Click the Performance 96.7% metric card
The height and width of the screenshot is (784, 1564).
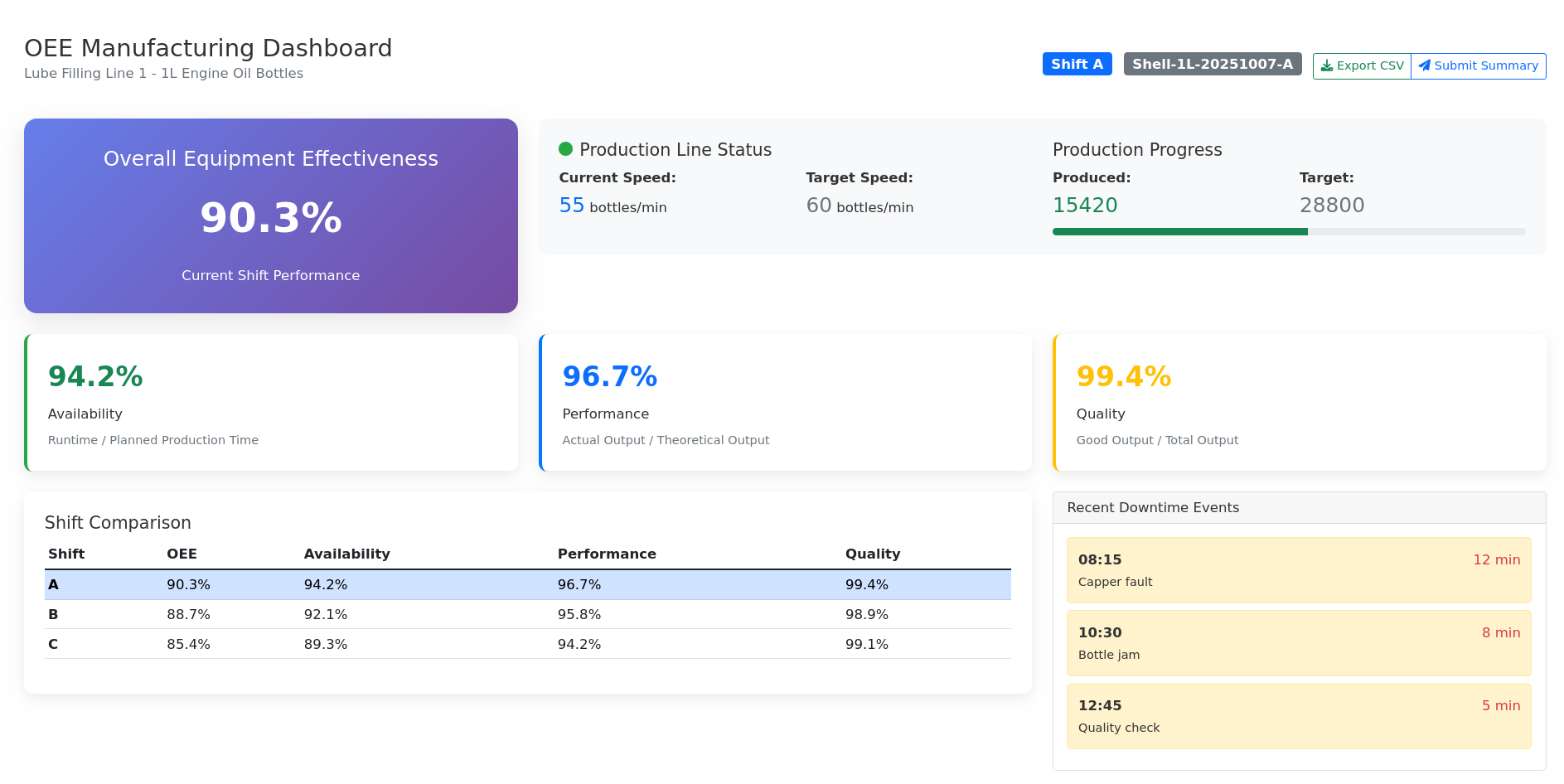click(x=785, y=402)
